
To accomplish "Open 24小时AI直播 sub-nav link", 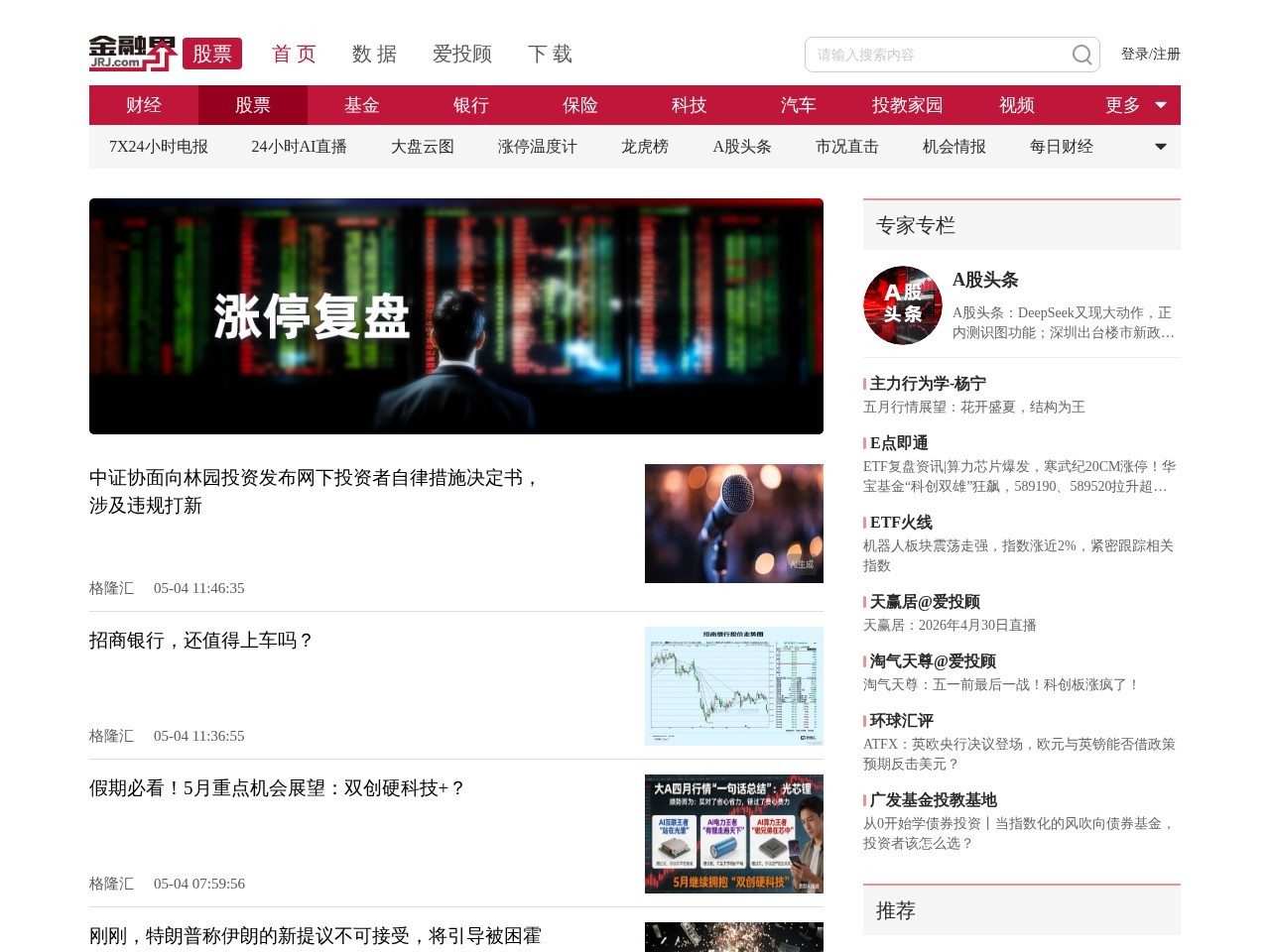I will coord(300,147).
